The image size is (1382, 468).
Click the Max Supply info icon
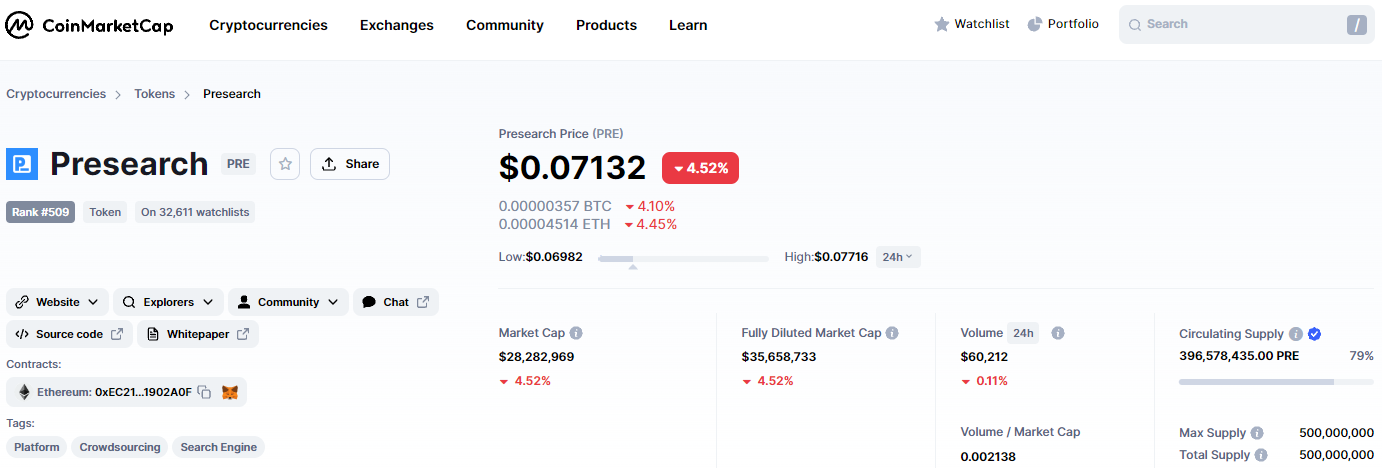click(1257, 433)
